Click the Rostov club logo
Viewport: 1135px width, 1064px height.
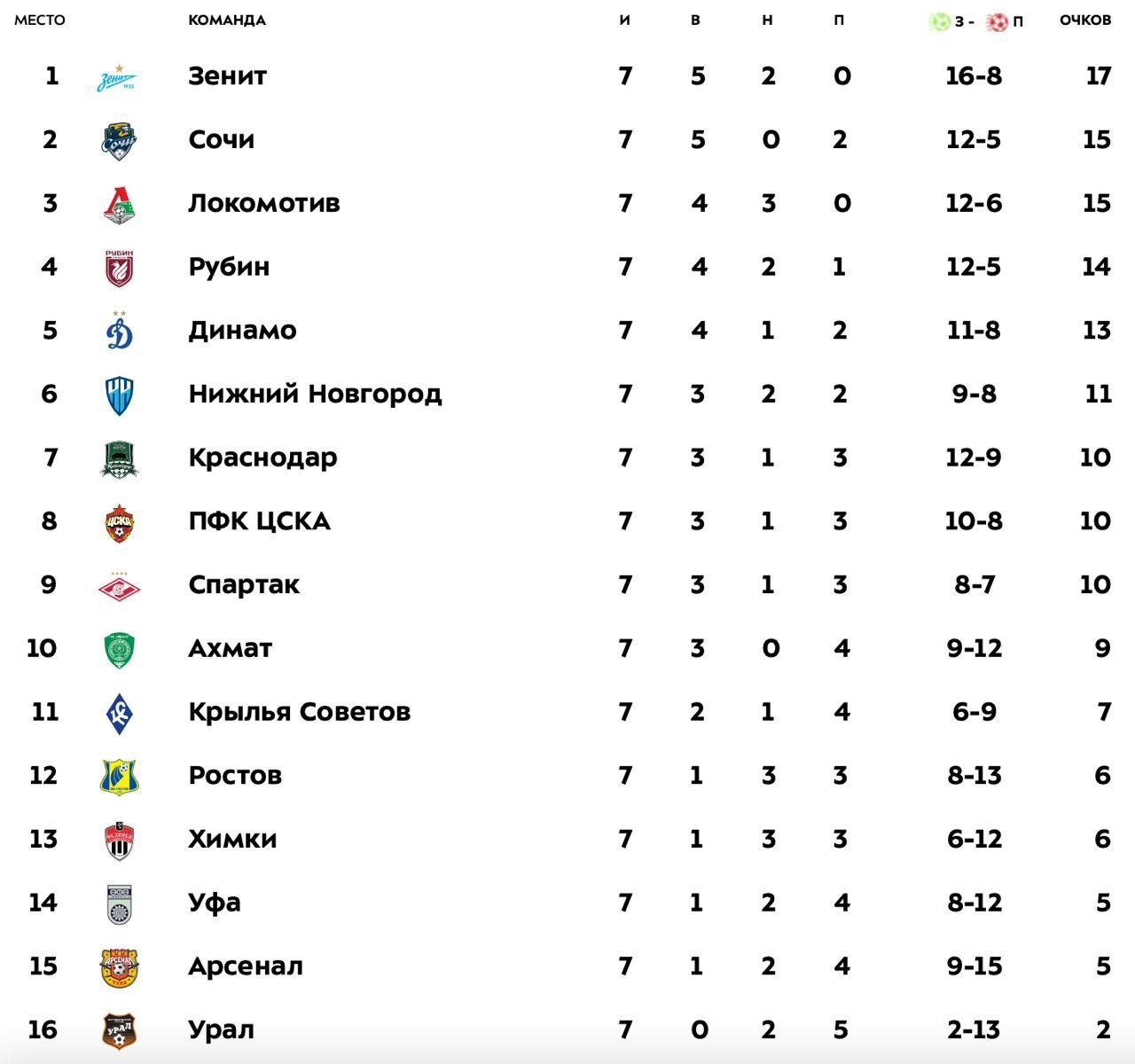(119, 777)
